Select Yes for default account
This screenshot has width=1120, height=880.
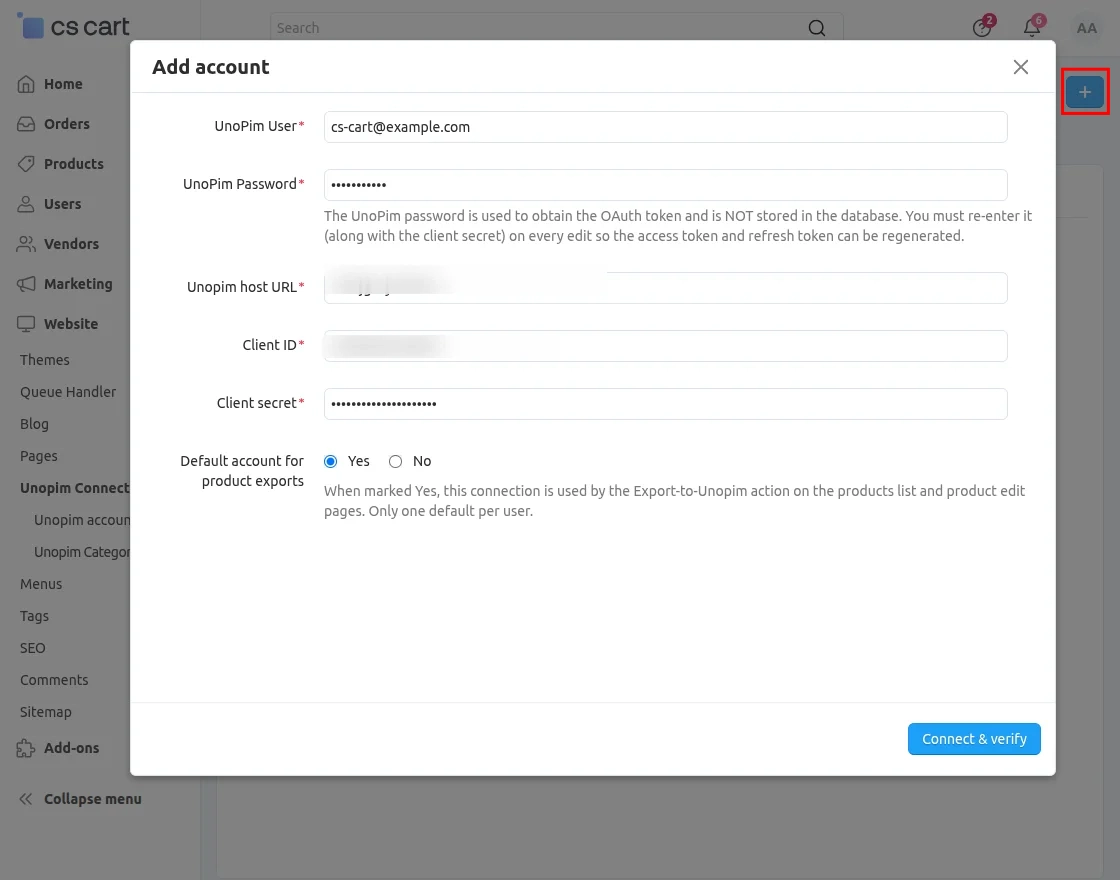[331, 461]
